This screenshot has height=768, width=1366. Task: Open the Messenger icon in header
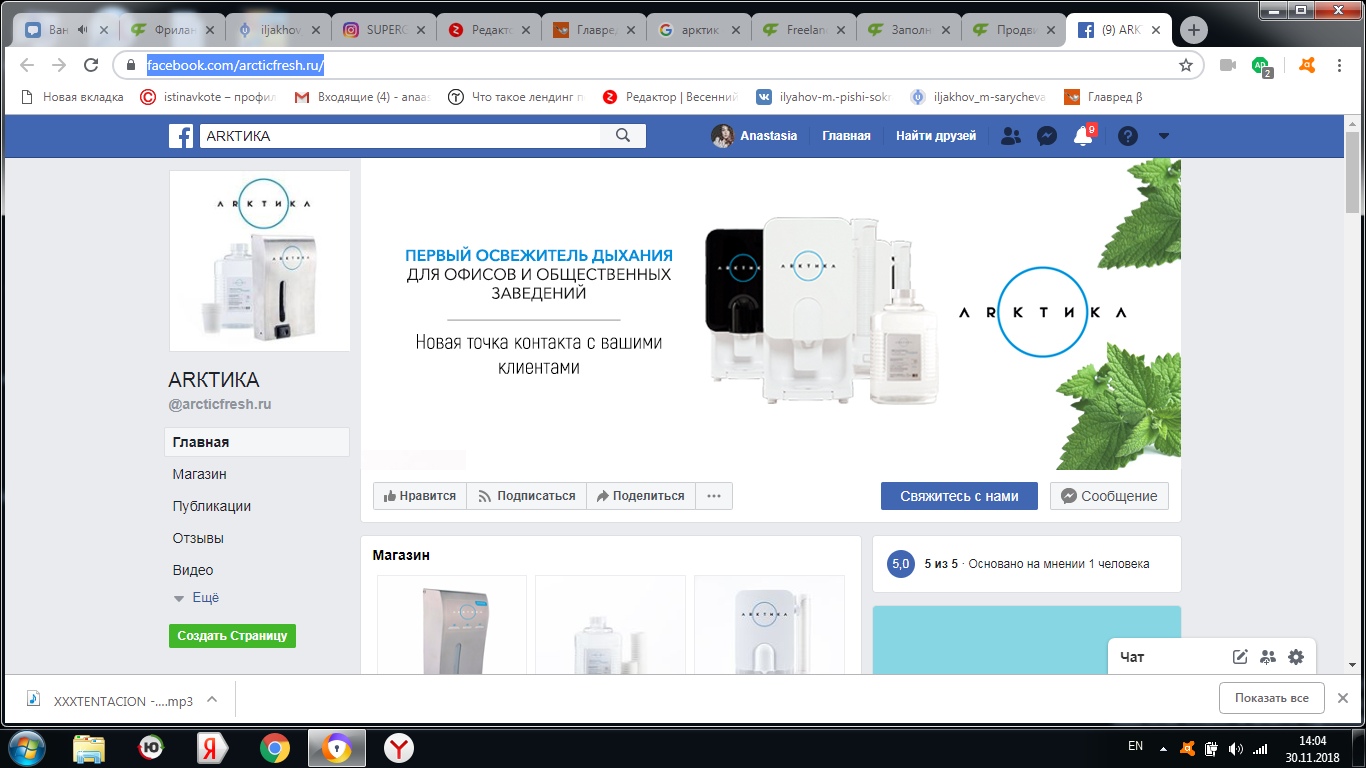1047,136
